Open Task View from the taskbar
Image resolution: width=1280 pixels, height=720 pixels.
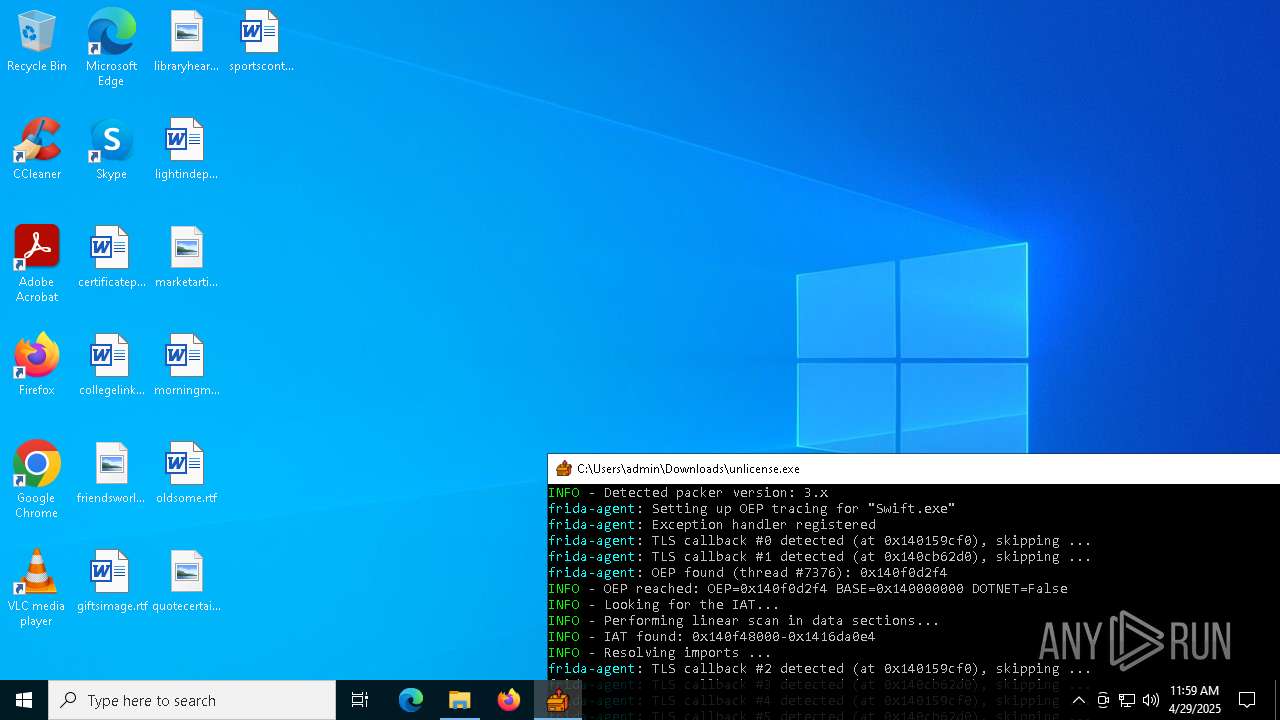tap(360, 700)
